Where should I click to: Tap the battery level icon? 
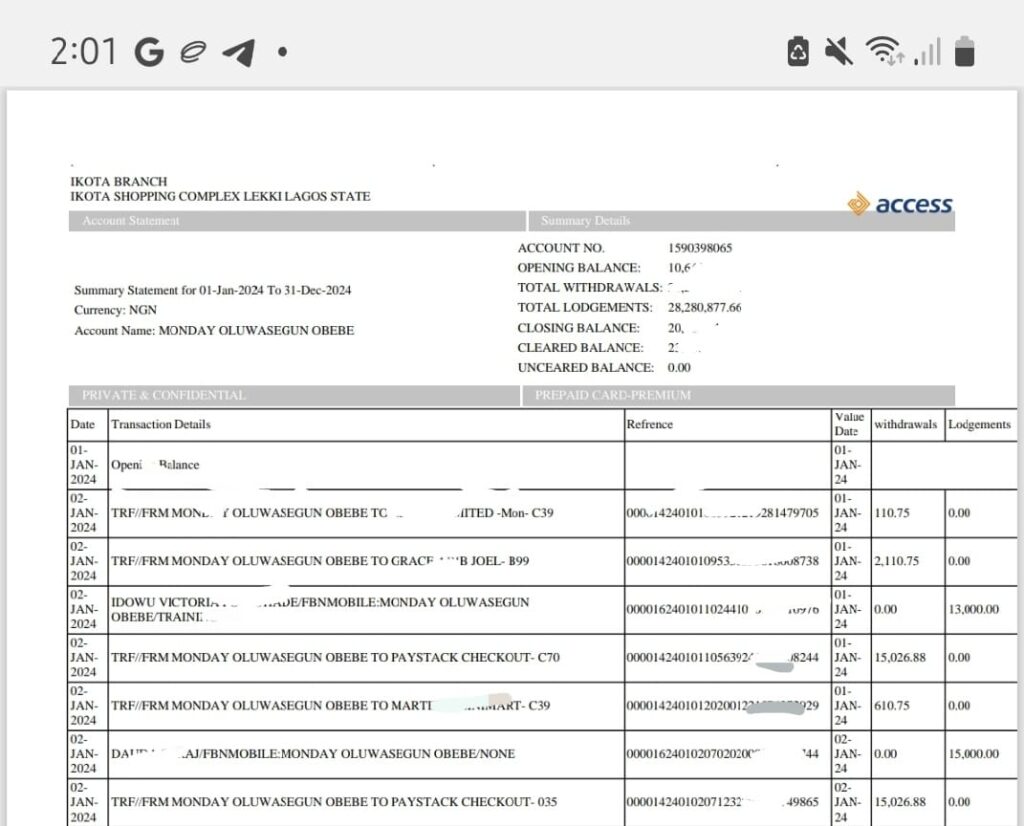coord(965,52)
